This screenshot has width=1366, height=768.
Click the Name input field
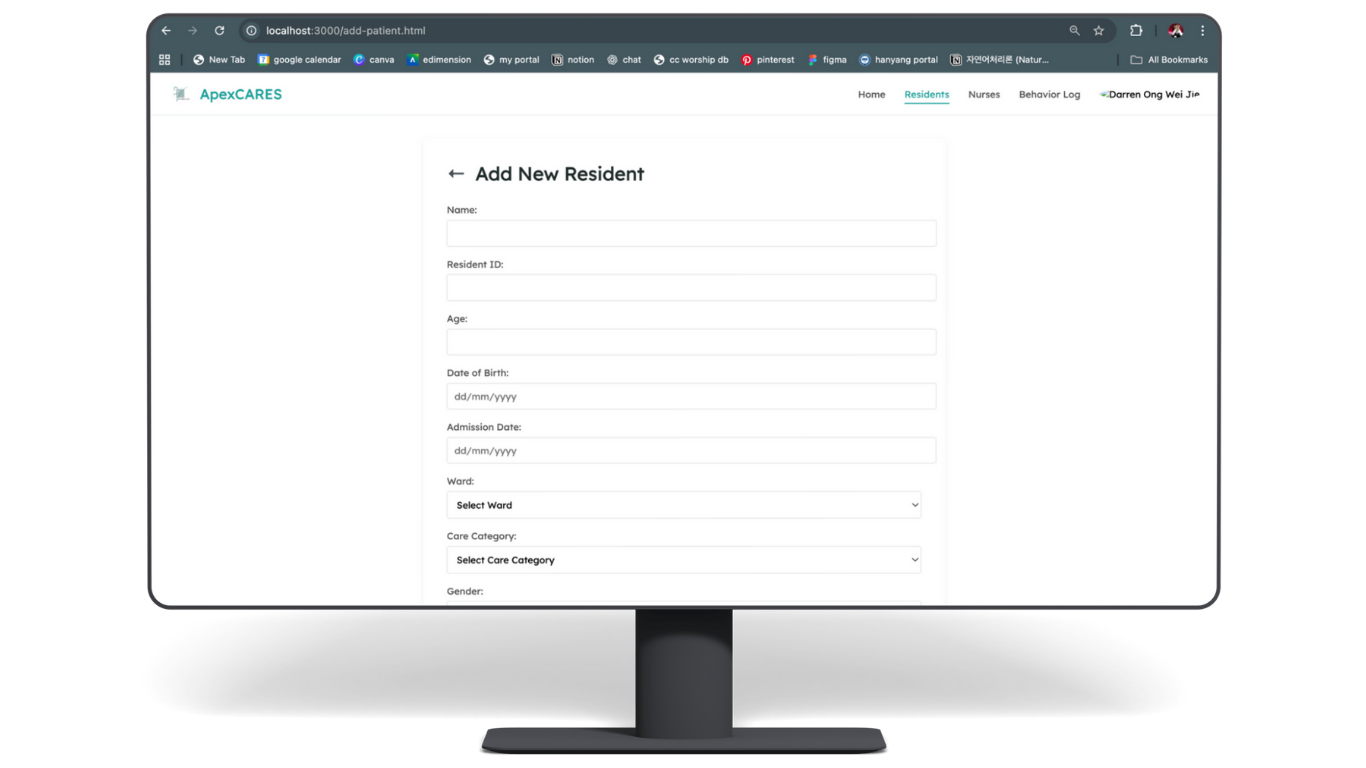pyautogui.click(x=691, y=234)
